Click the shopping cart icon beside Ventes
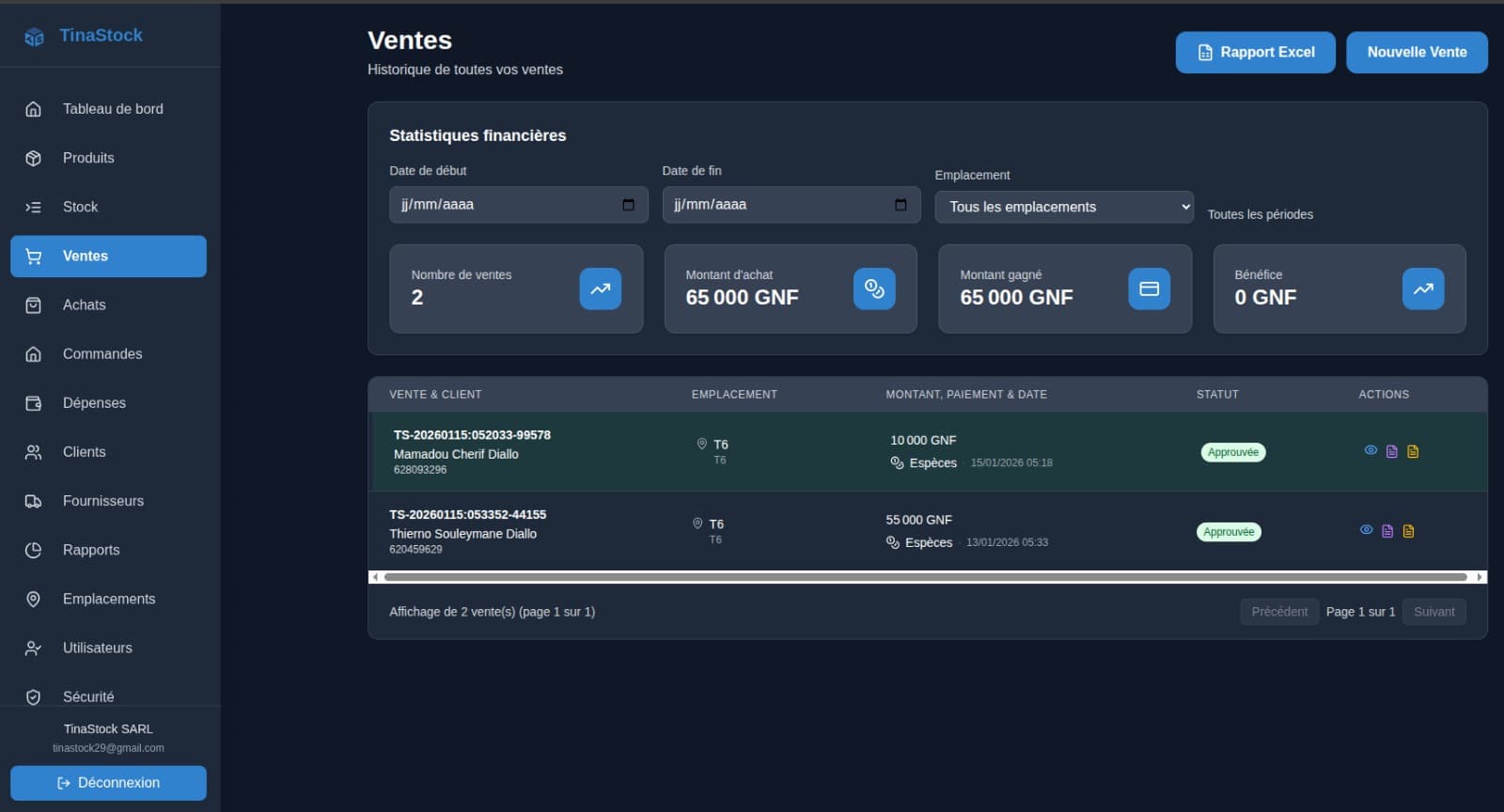 point(33,256)
